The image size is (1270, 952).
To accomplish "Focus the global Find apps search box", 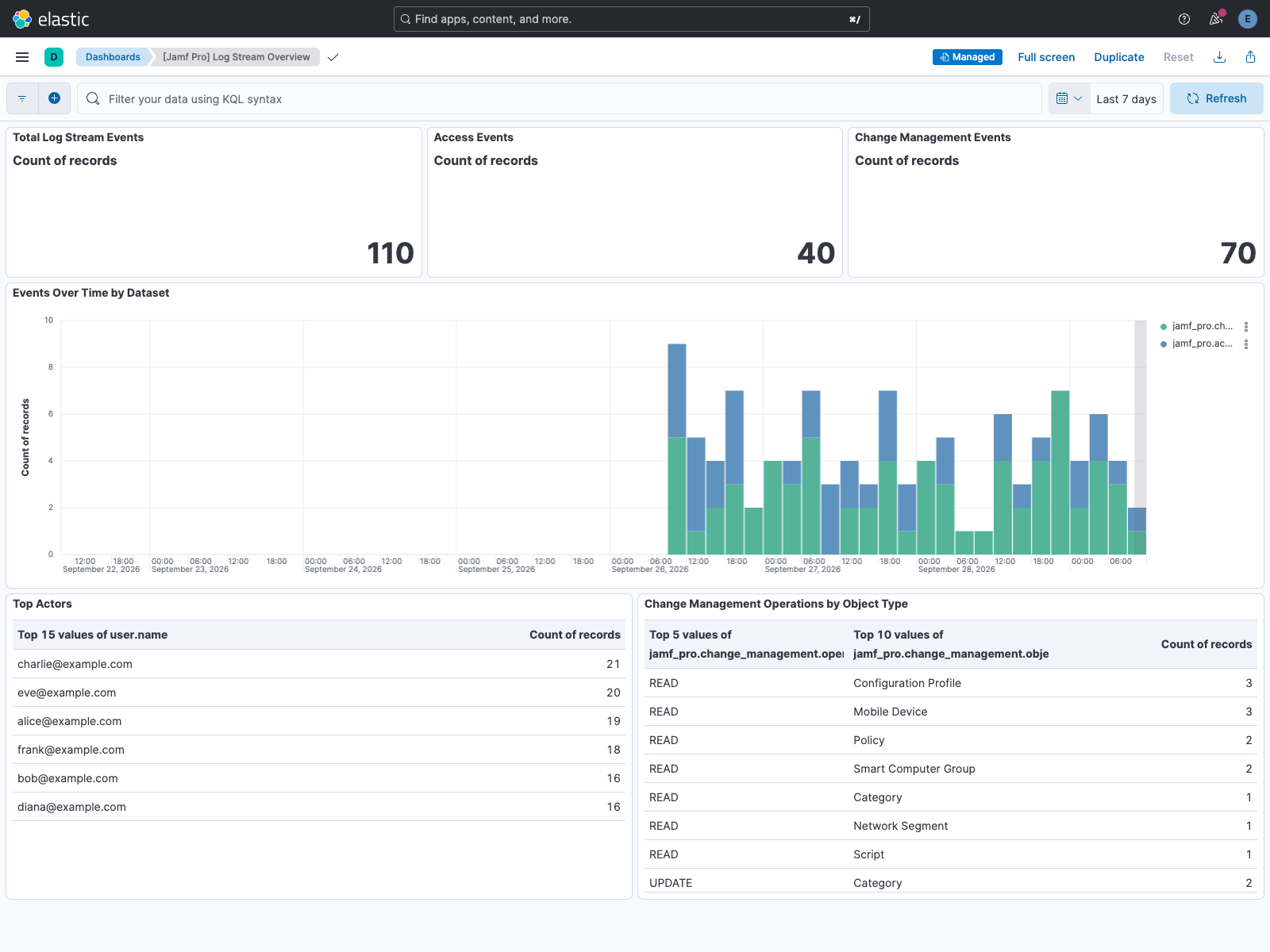I will click(632, 19).
